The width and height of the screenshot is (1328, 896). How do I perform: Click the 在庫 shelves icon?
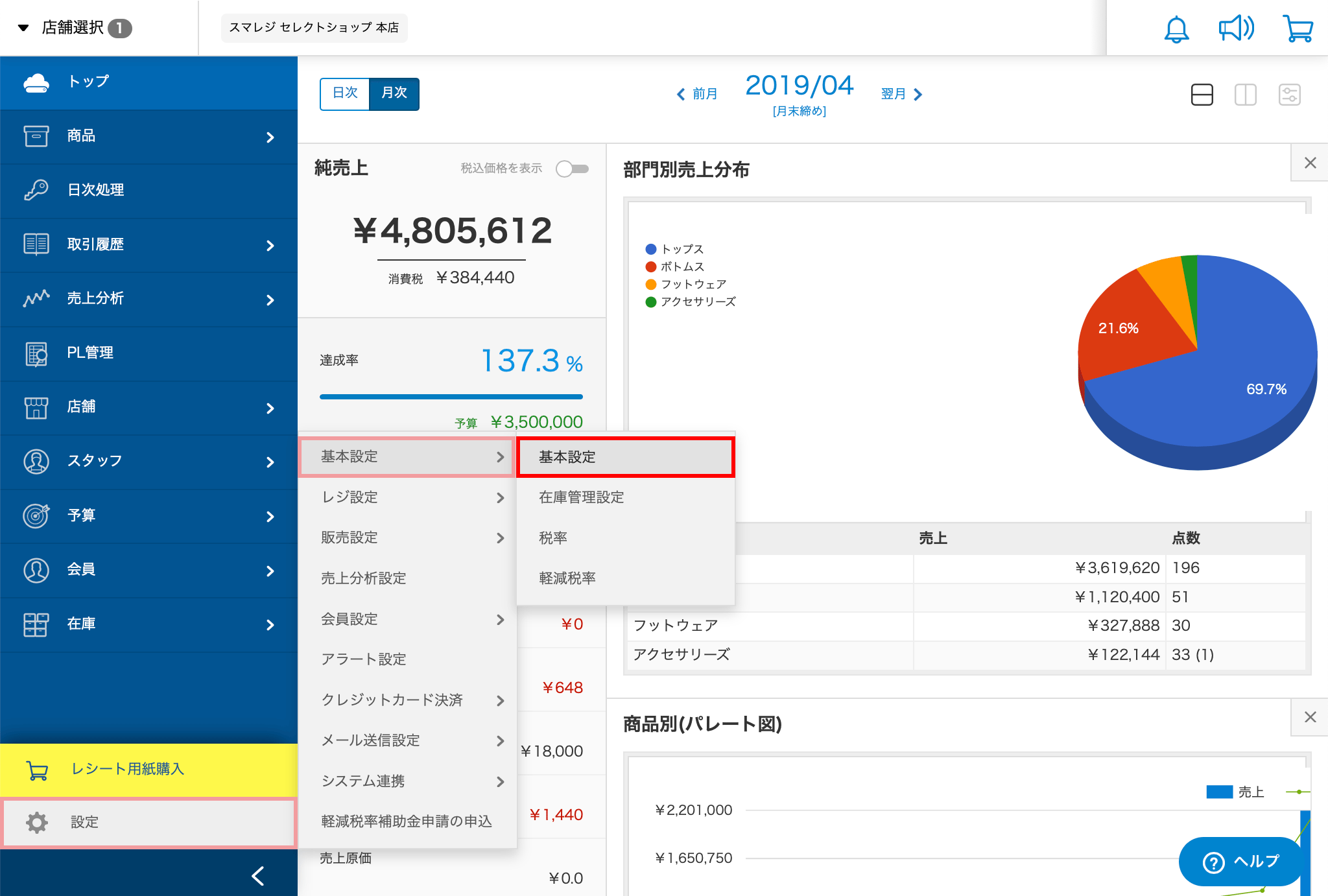pos(36,624)
